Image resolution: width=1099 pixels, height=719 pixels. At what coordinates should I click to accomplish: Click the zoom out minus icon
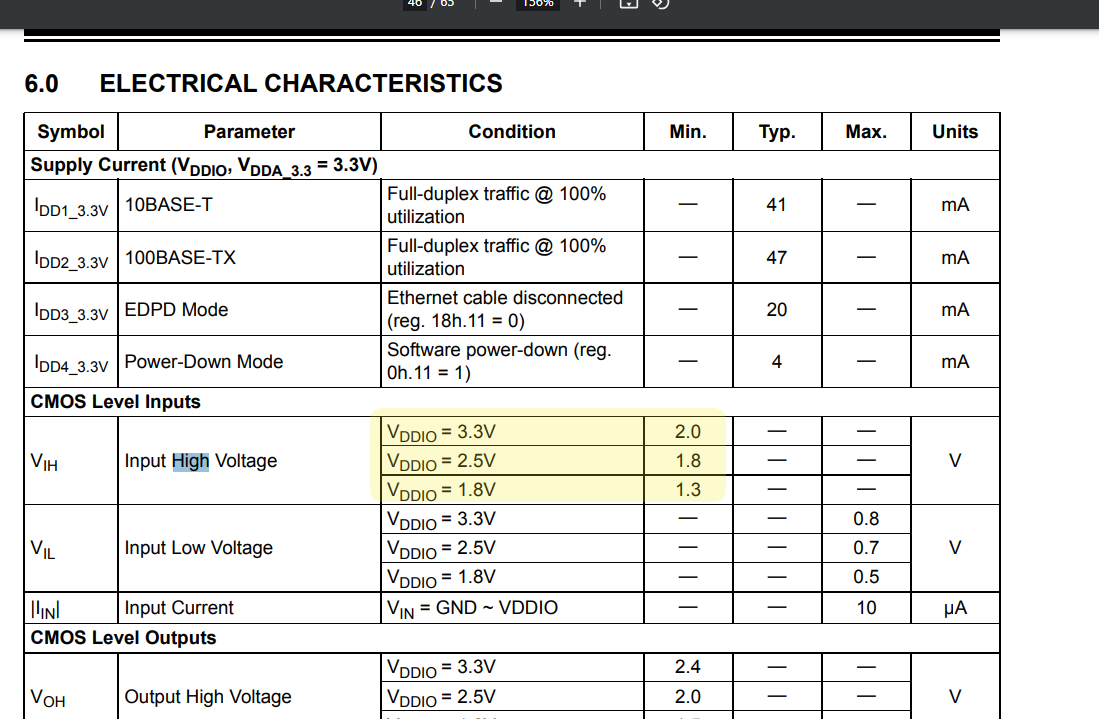(494, 3)
